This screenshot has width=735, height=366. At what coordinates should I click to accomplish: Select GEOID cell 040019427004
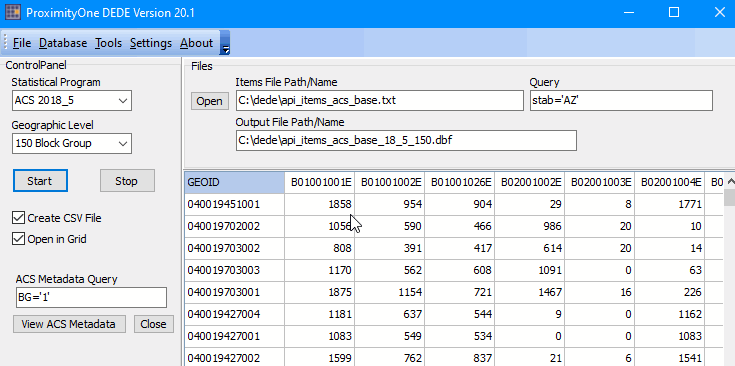(234, 314)
